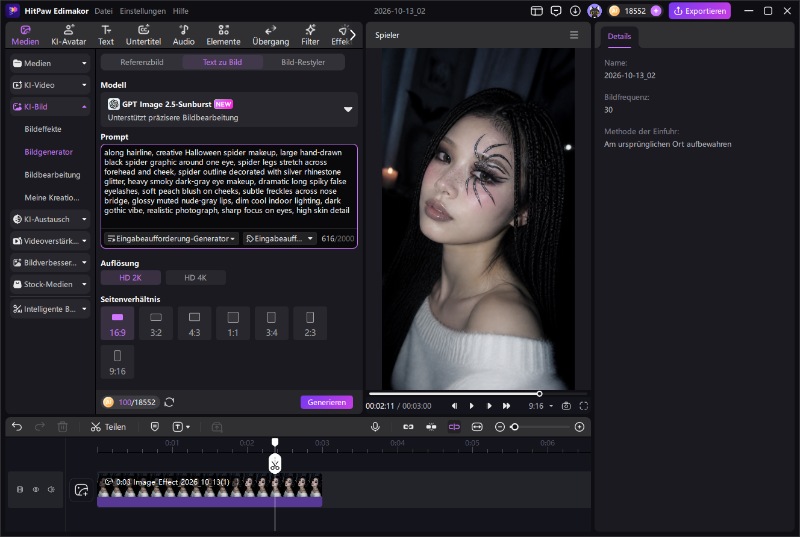
Task: Select the Text tool
Action: [106, 35]
